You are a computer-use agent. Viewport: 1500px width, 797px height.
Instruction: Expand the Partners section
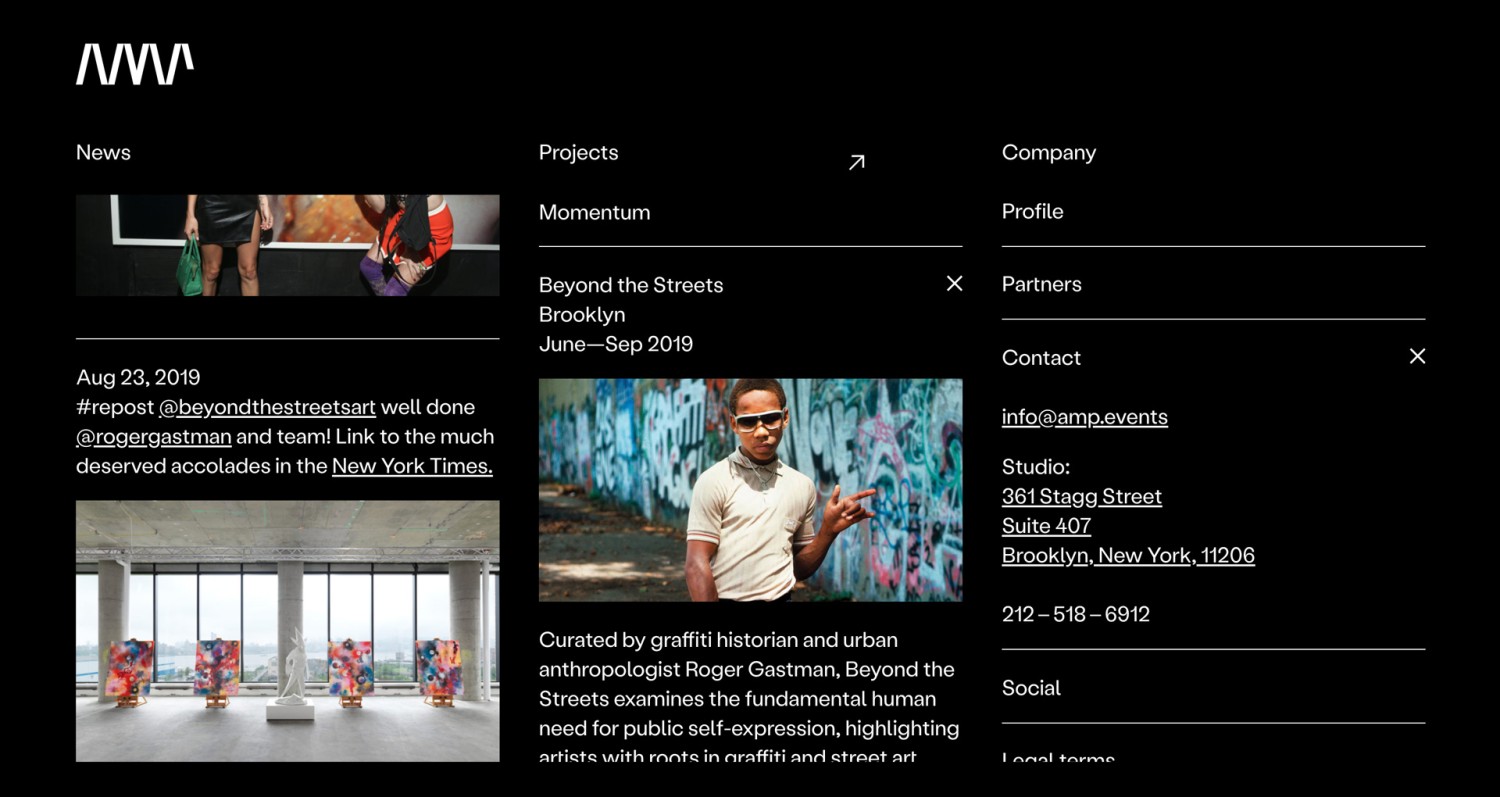(x=1042, y=284)
